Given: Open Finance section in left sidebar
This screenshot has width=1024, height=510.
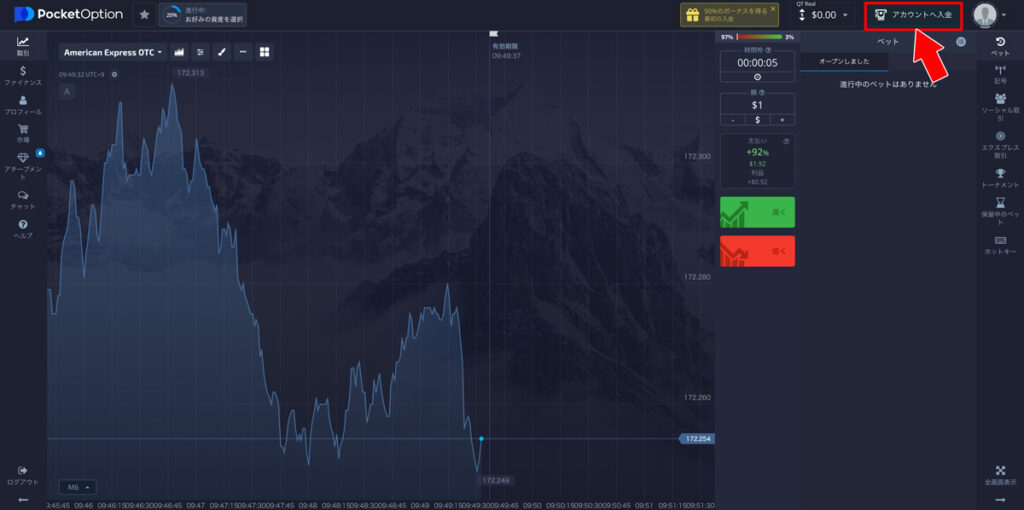Looking at the screenshot, I should coord(22,76).
